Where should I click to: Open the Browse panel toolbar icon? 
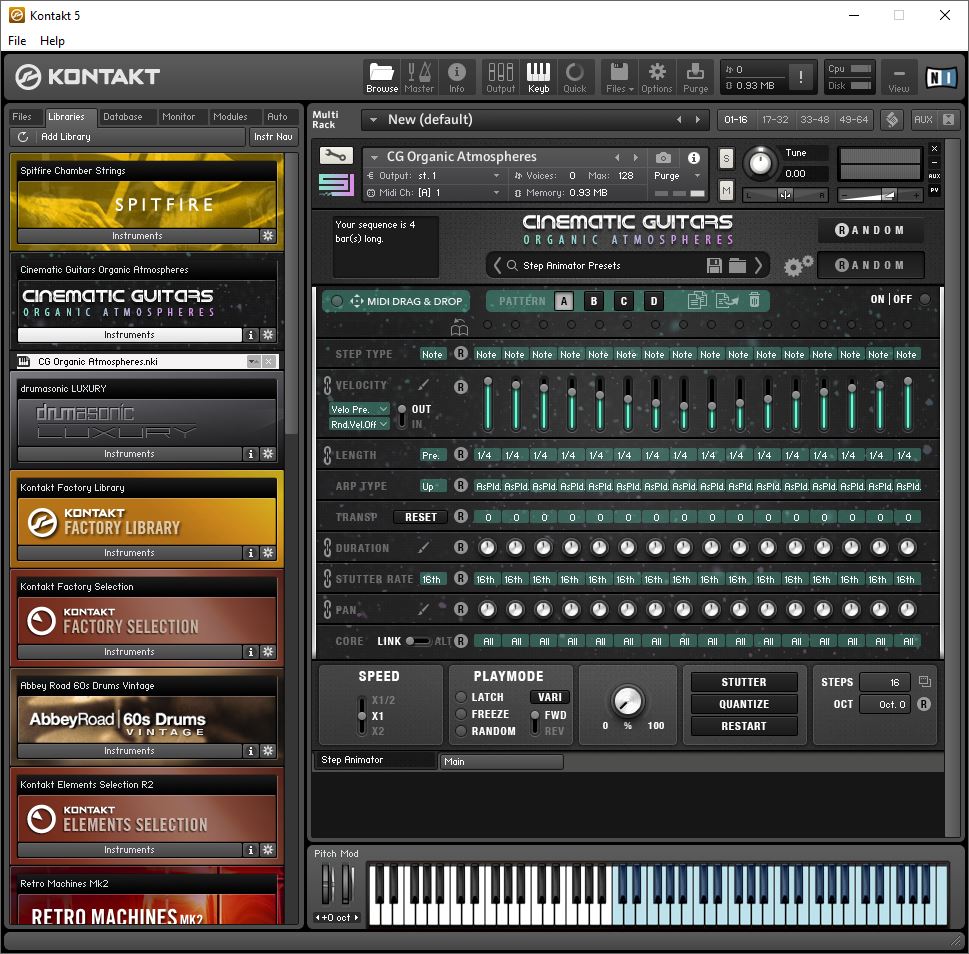382,77
